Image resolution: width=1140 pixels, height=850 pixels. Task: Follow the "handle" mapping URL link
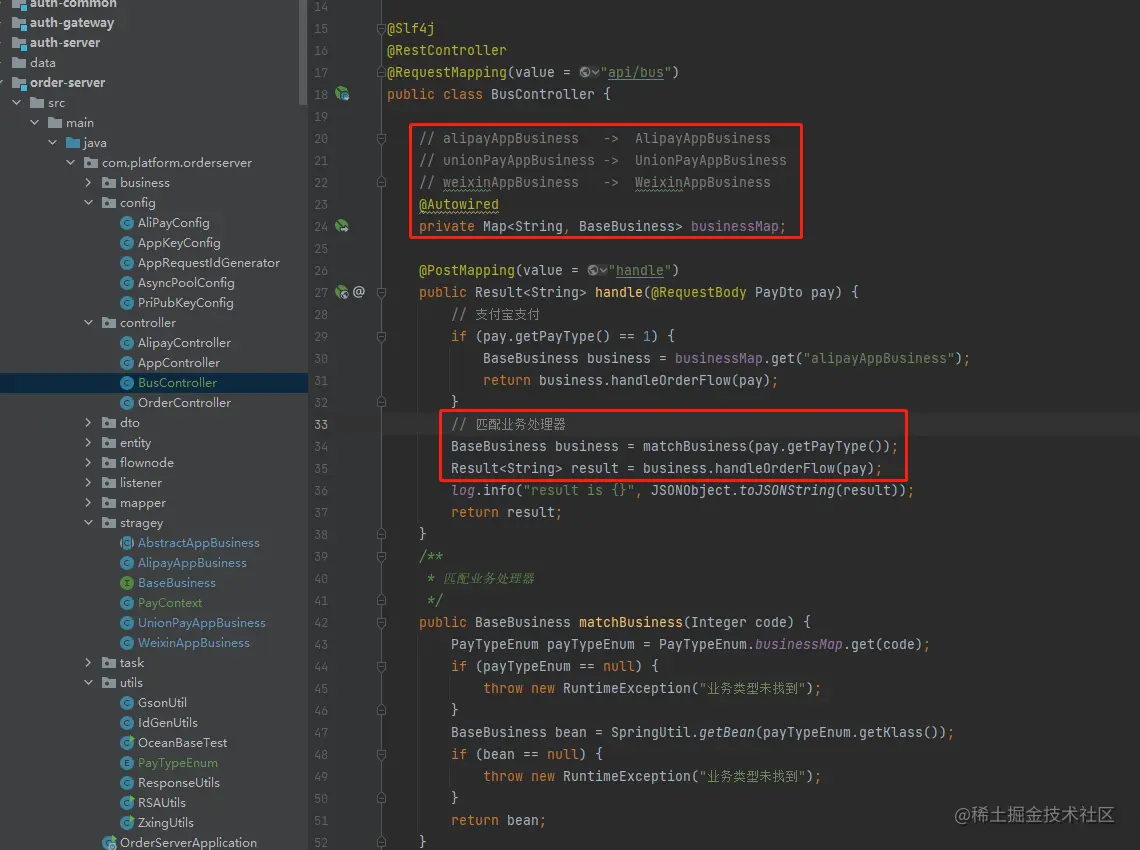tap(640, 270)
